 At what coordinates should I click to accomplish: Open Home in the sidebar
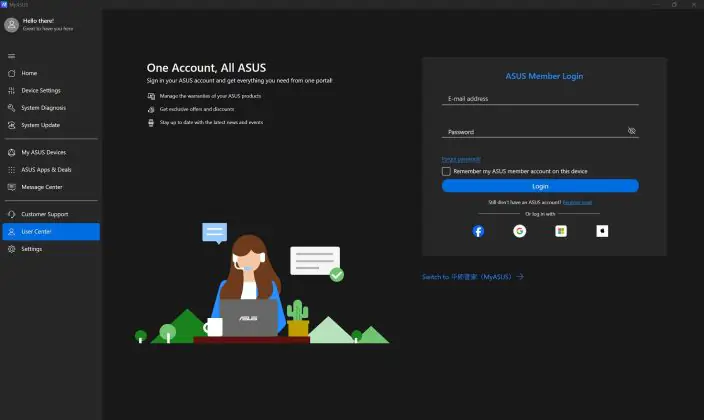tap(51, 73)
